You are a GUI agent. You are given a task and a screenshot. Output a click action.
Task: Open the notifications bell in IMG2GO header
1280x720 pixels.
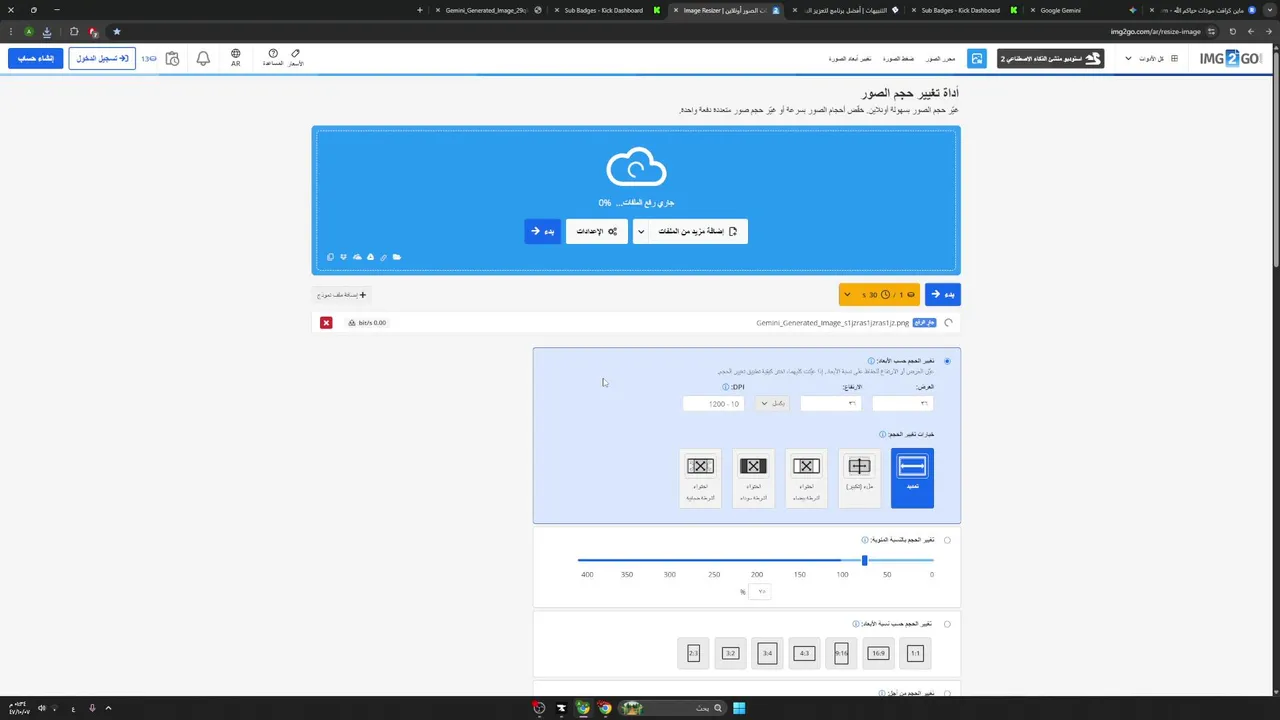(203, 58)
